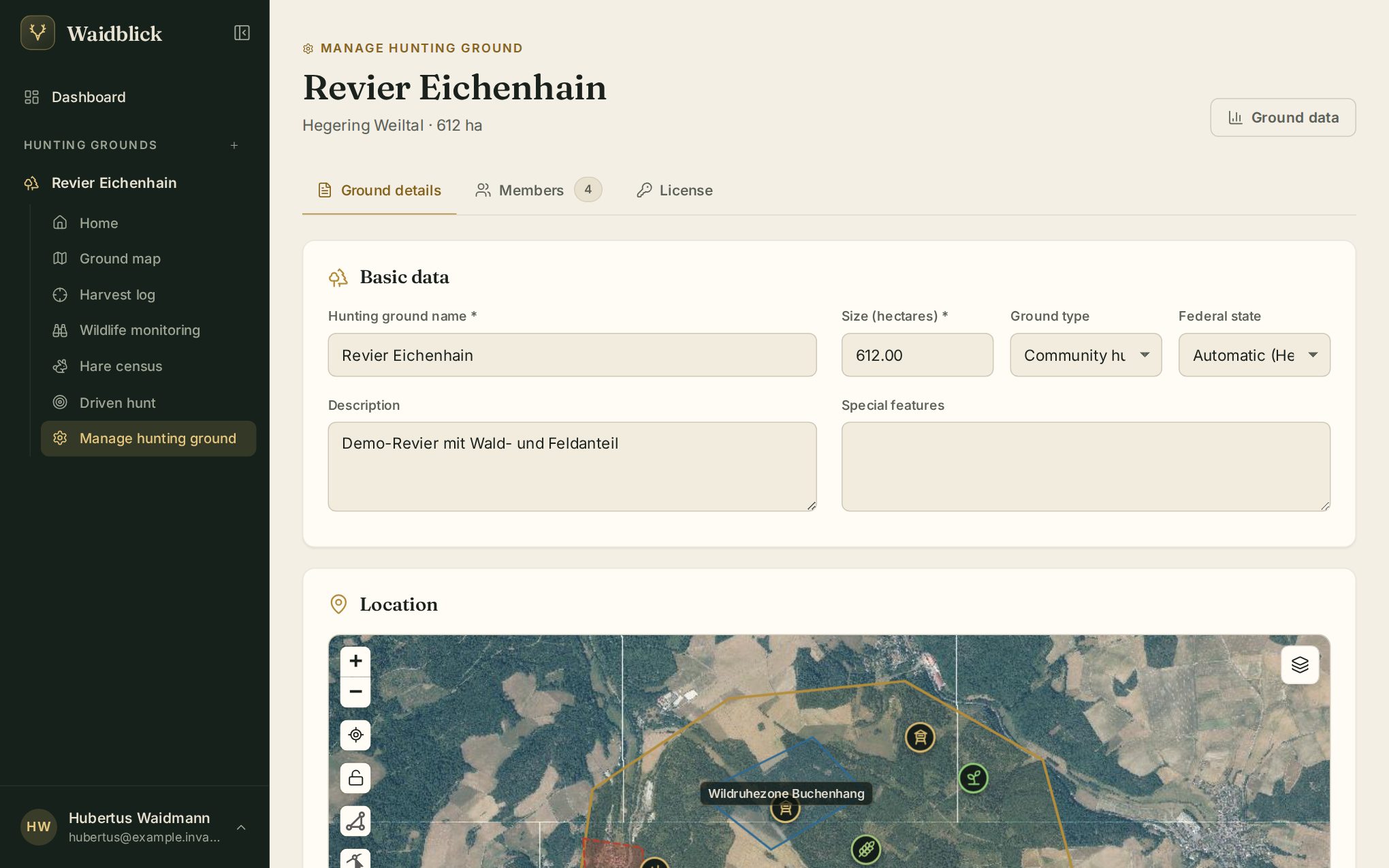The height and width of the screenshot is (868, 1389).
Task: Click the hunting stand marker below Wildruhezone label
Action: tap(786, 810)
